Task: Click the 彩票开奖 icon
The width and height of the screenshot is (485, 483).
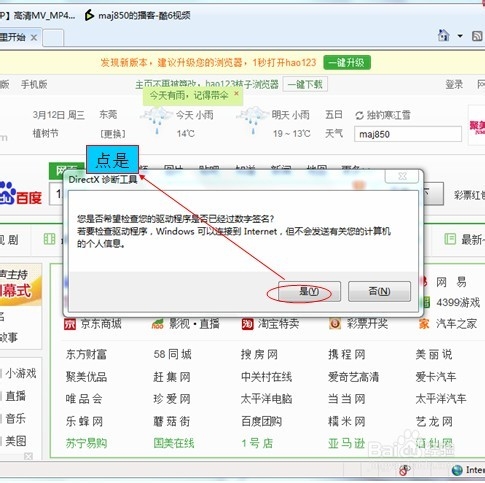Action: (335, 323)
